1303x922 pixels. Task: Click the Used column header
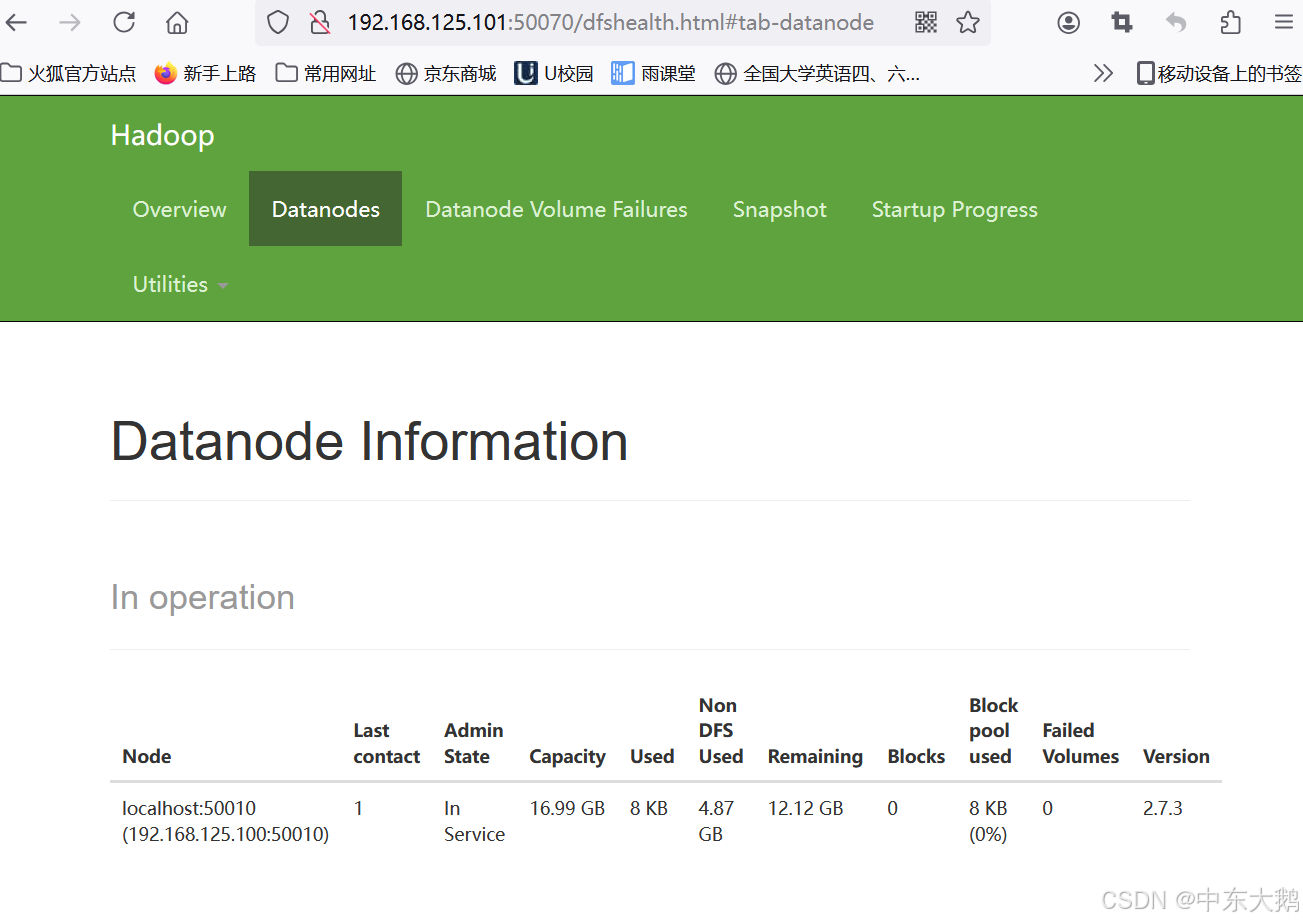click(652, 756)
